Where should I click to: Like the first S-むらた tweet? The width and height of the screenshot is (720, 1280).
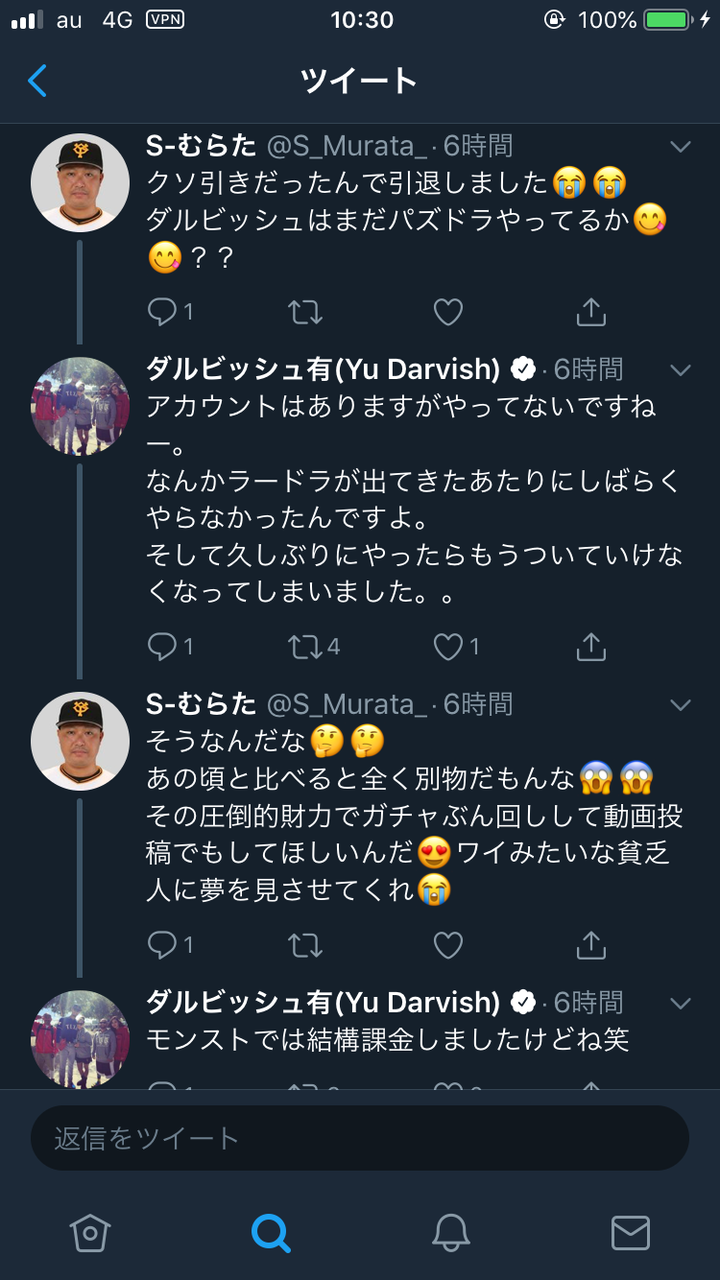point(448,312)
